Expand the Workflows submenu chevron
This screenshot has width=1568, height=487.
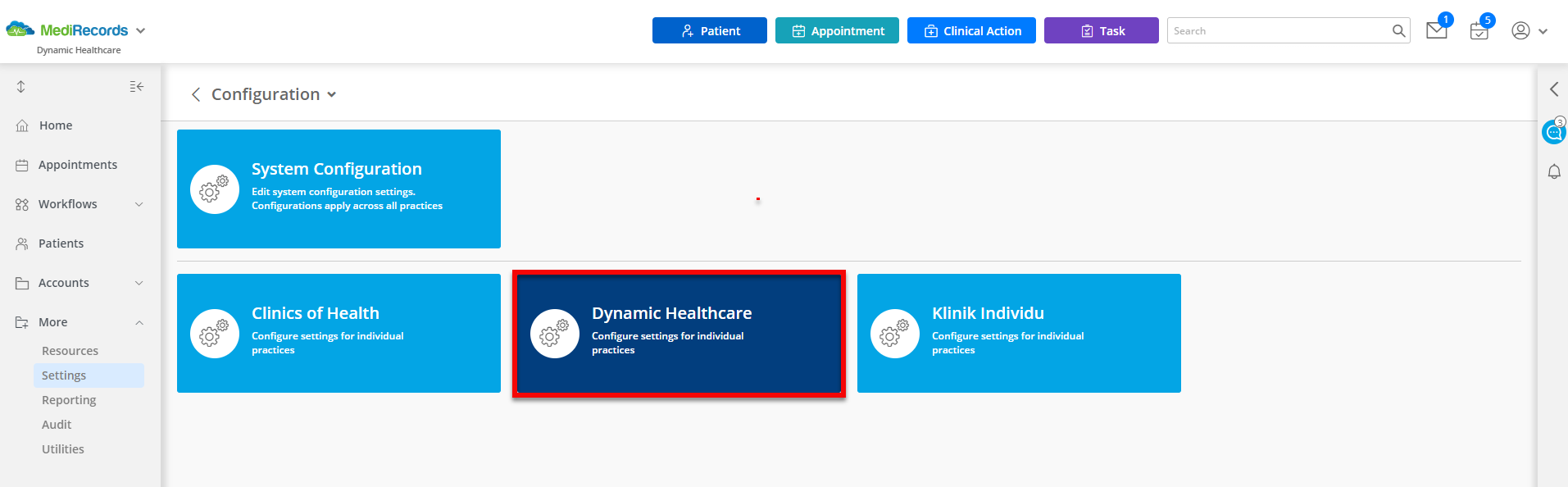139,204
